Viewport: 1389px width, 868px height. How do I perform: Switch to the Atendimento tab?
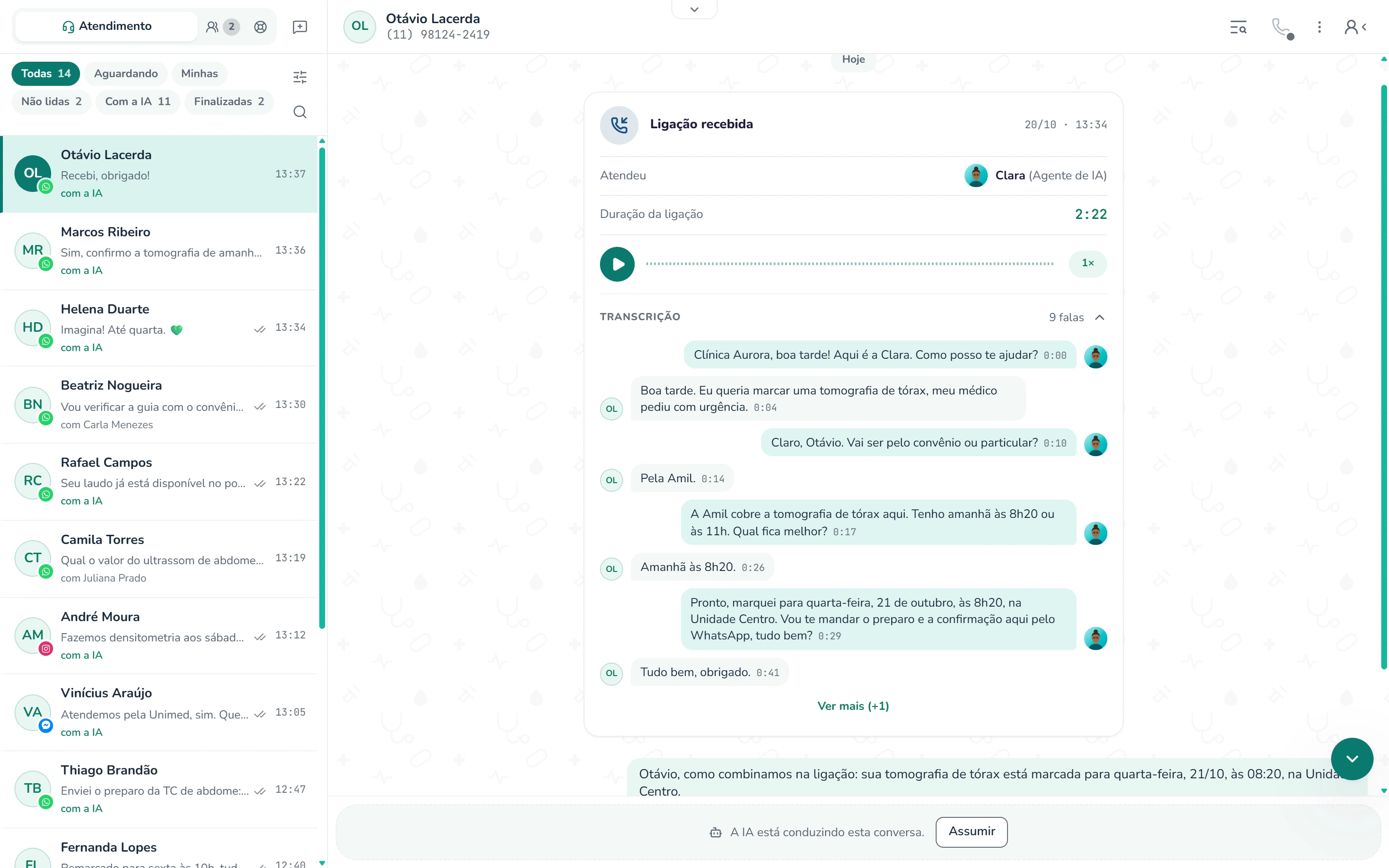(107, 27)
